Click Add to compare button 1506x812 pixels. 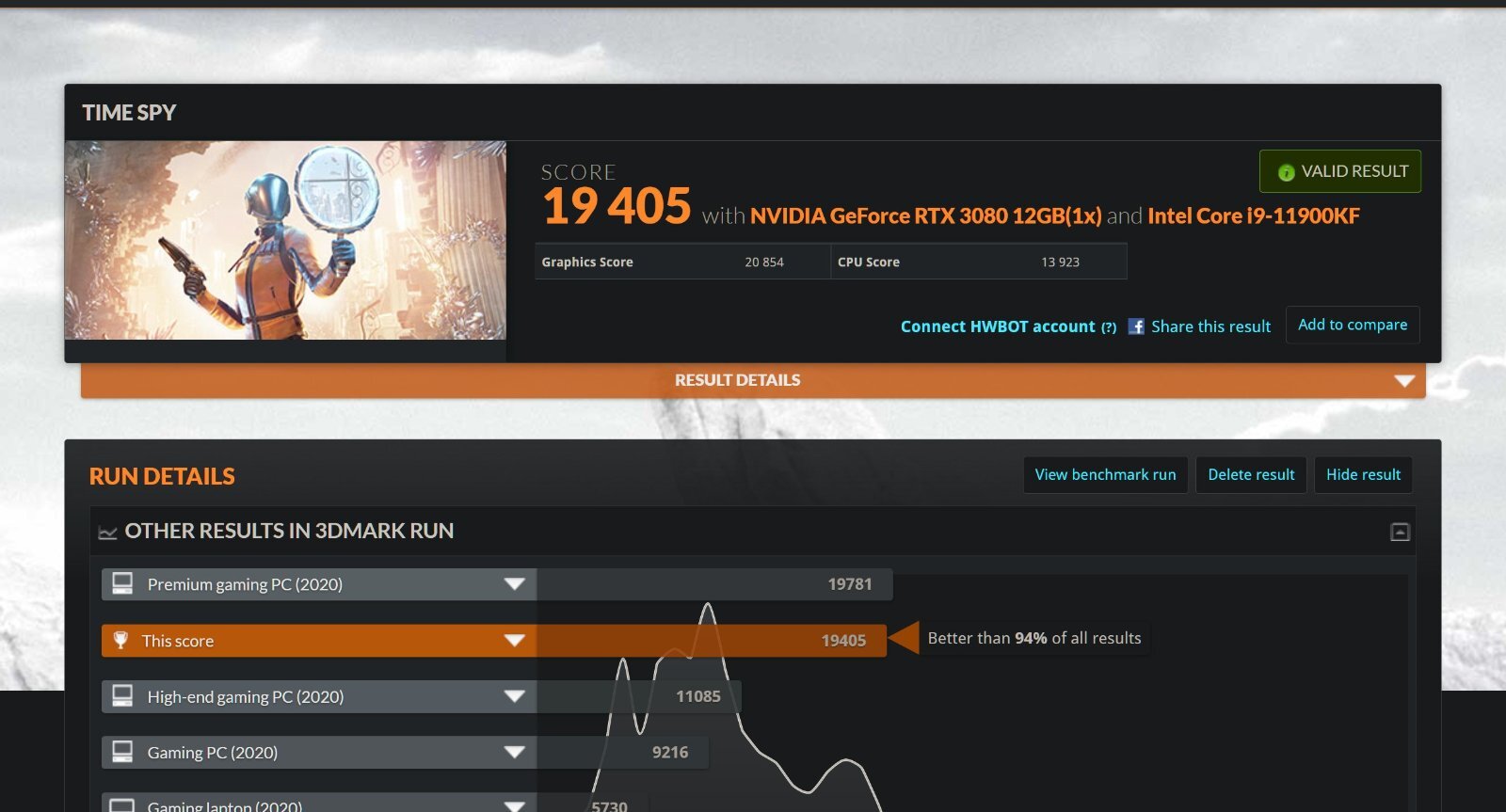(1353, 325)
